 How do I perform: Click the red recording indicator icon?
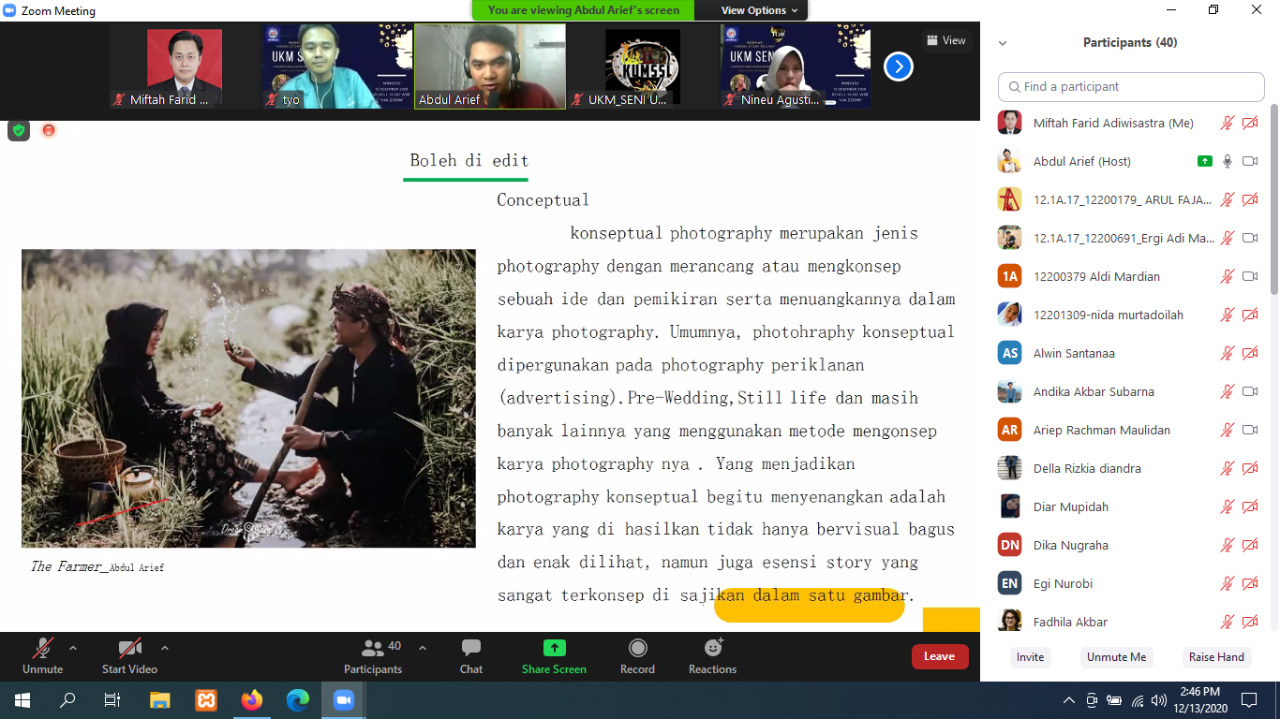(x=48, y=130)
